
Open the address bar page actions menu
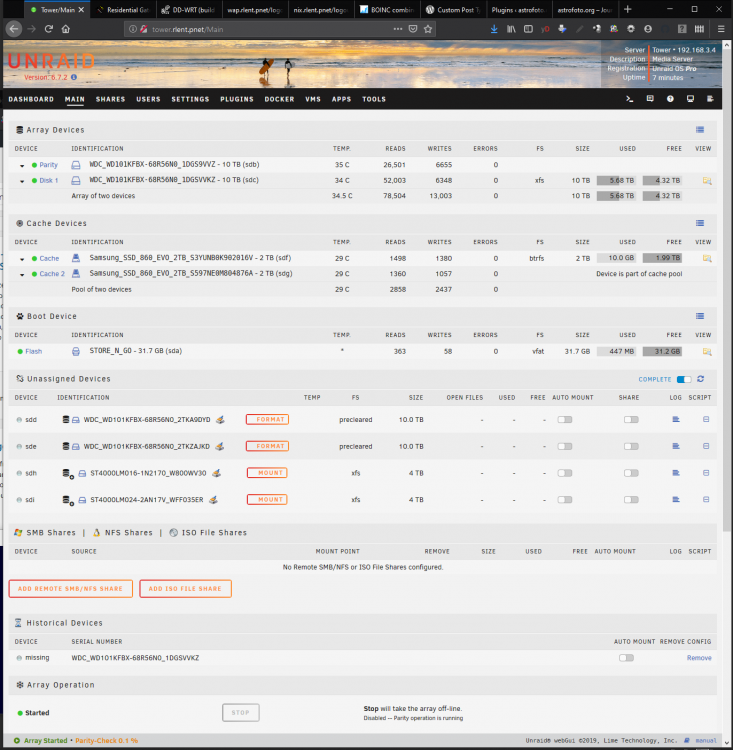pos(398,29)
